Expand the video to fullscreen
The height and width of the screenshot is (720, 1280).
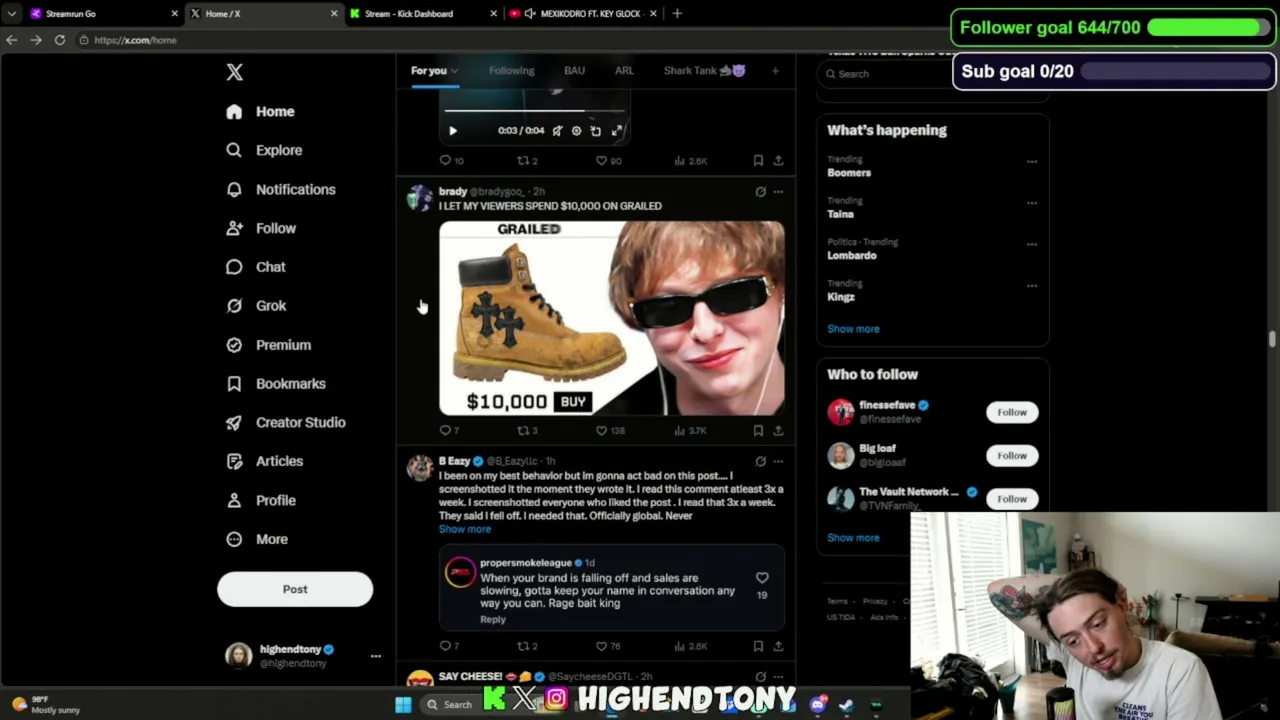point(617,131)
